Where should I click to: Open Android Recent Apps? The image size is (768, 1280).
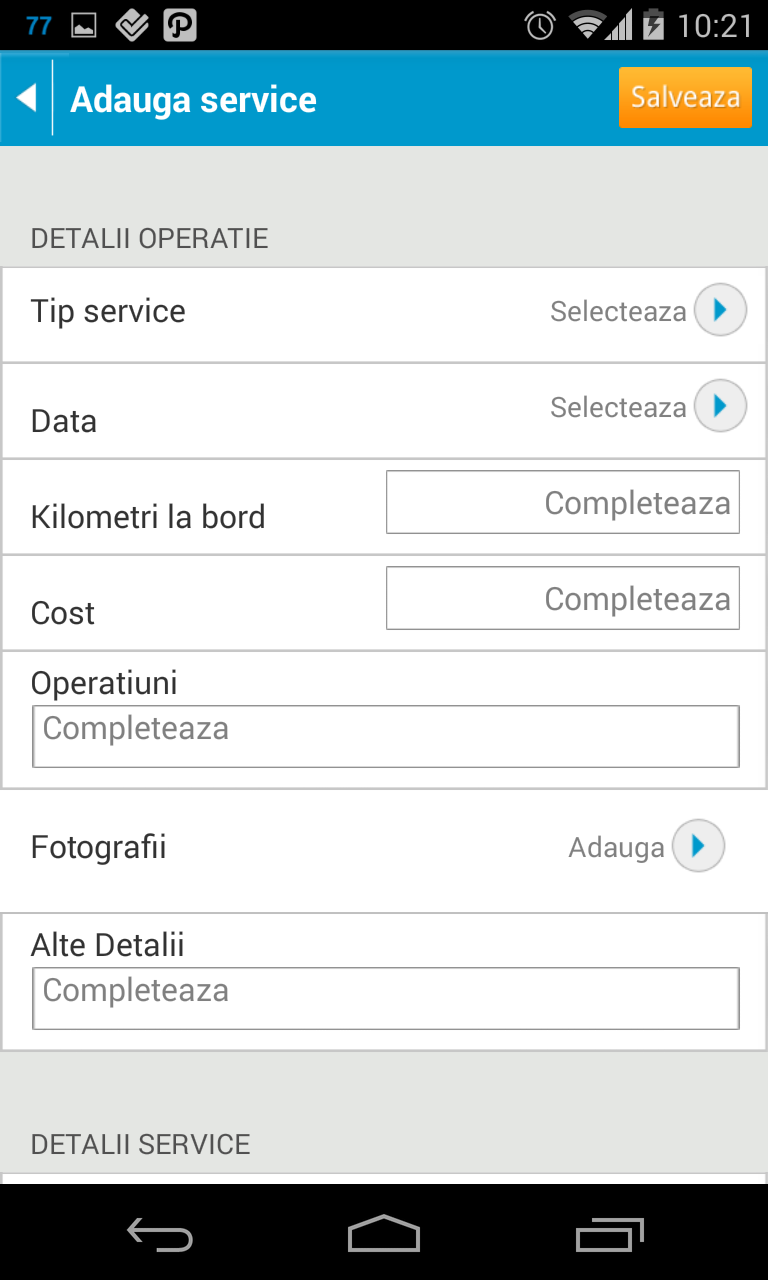[x=610, y=1235]
